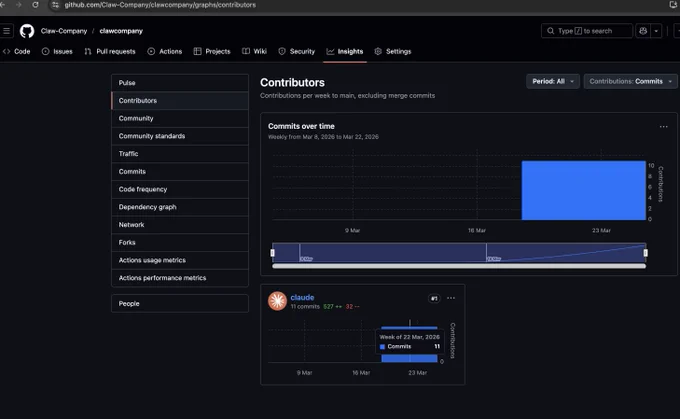Open the Issues tab
The image size is (680, 419).
point(57,51)
